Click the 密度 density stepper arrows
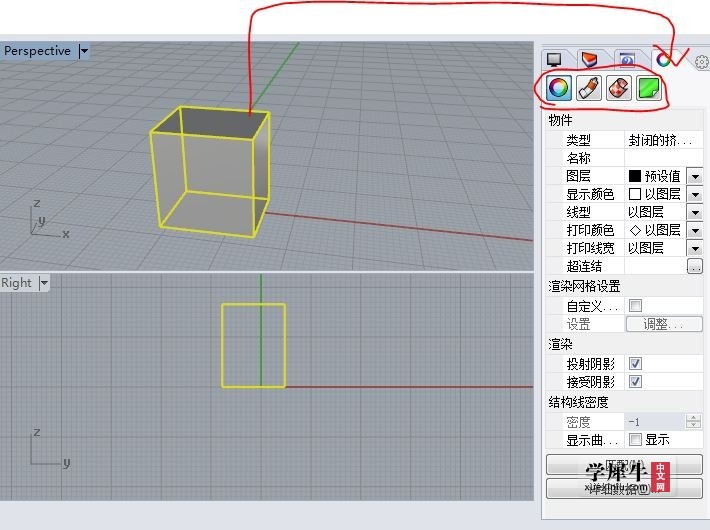The width and height of the screenshot is (710, 530). pos(693,421)
